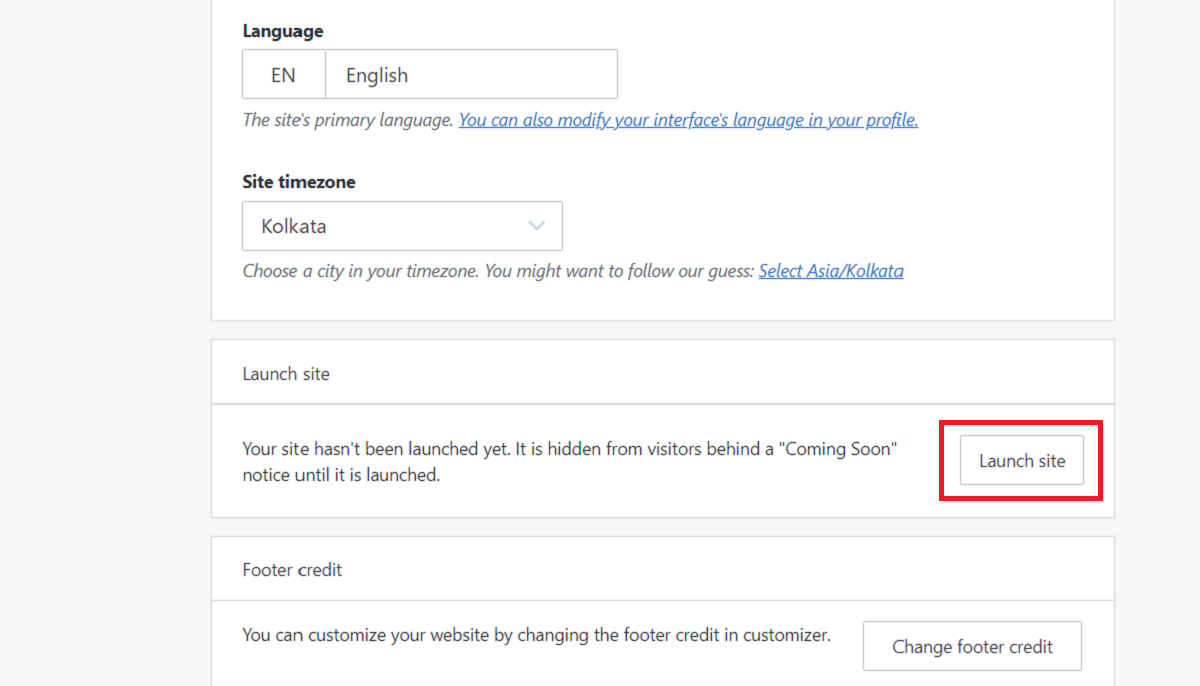Image resolution: width=1200 pixels, height=686 pixels.
Task: Open the interface language profile link
Action: (x=688, y=120)
